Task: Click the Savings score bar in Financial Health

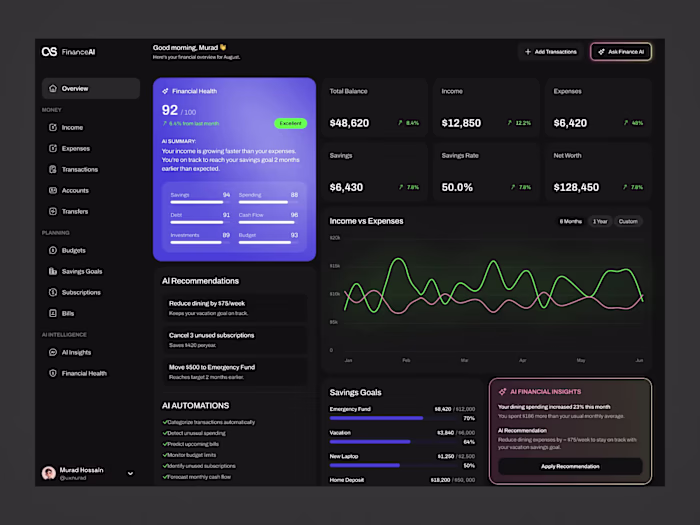Action: coord(200,202)
